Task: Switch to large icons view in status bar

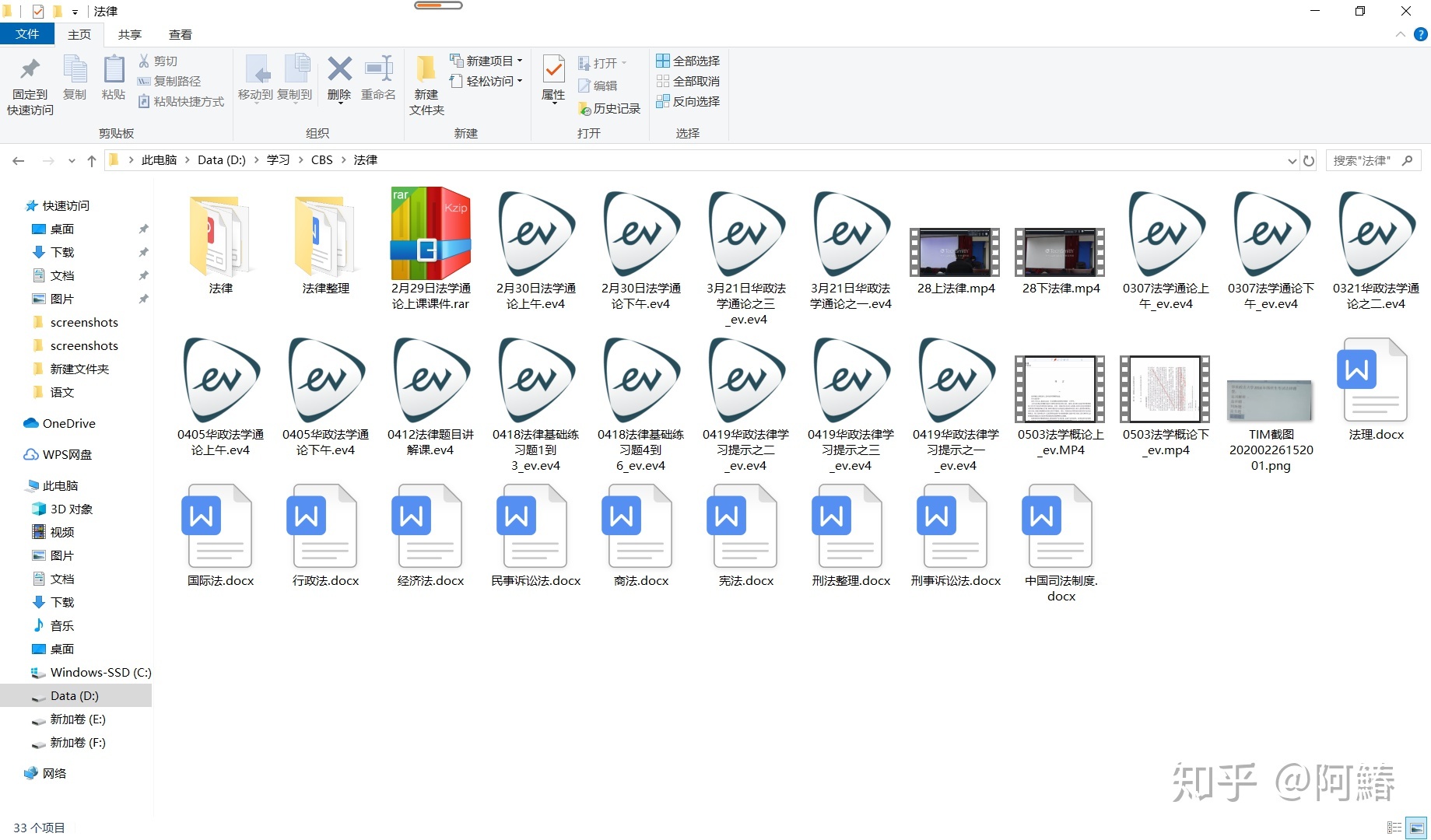Action: [1417, 828]
